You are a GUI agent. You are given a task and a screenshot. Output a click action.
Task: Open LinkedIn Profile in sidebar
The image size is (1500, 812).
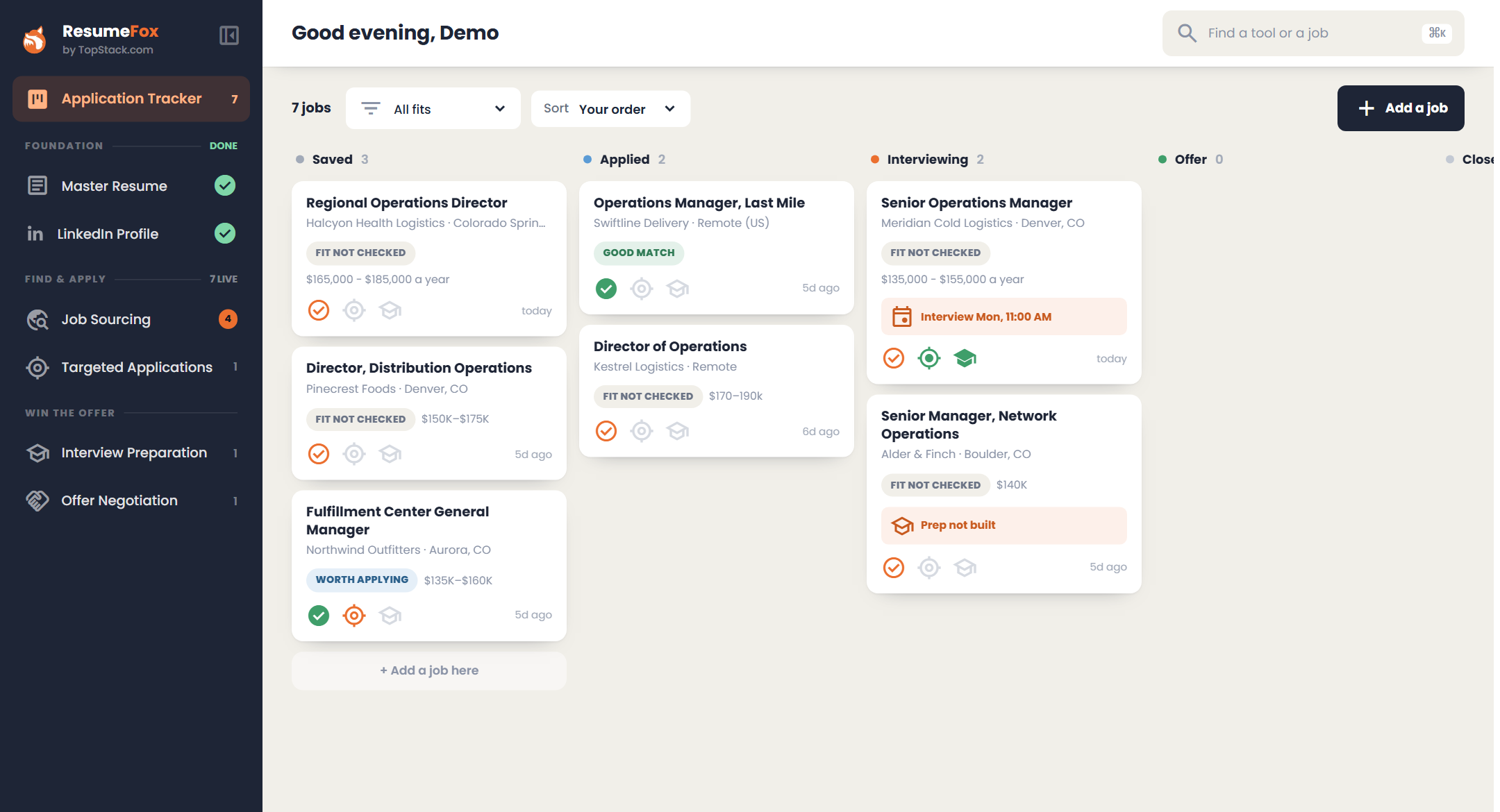point(131,233)
